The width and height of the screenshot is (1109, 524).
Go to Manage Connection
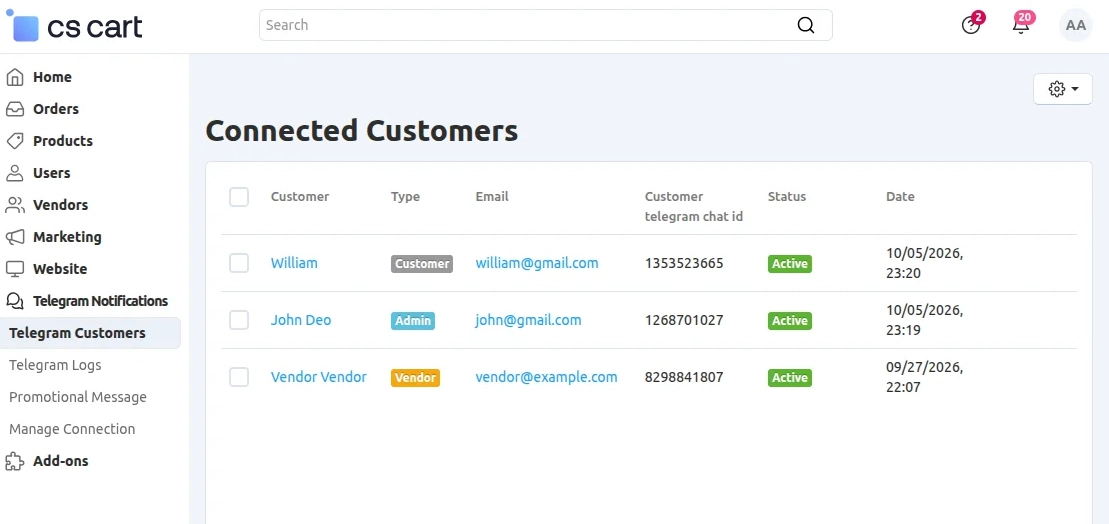point(72,429)
